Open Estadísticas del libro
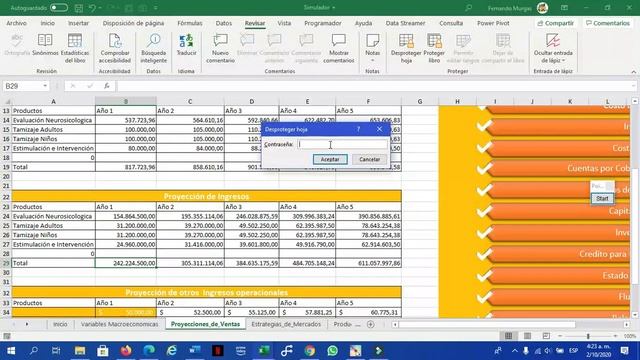 click(75, 48)
